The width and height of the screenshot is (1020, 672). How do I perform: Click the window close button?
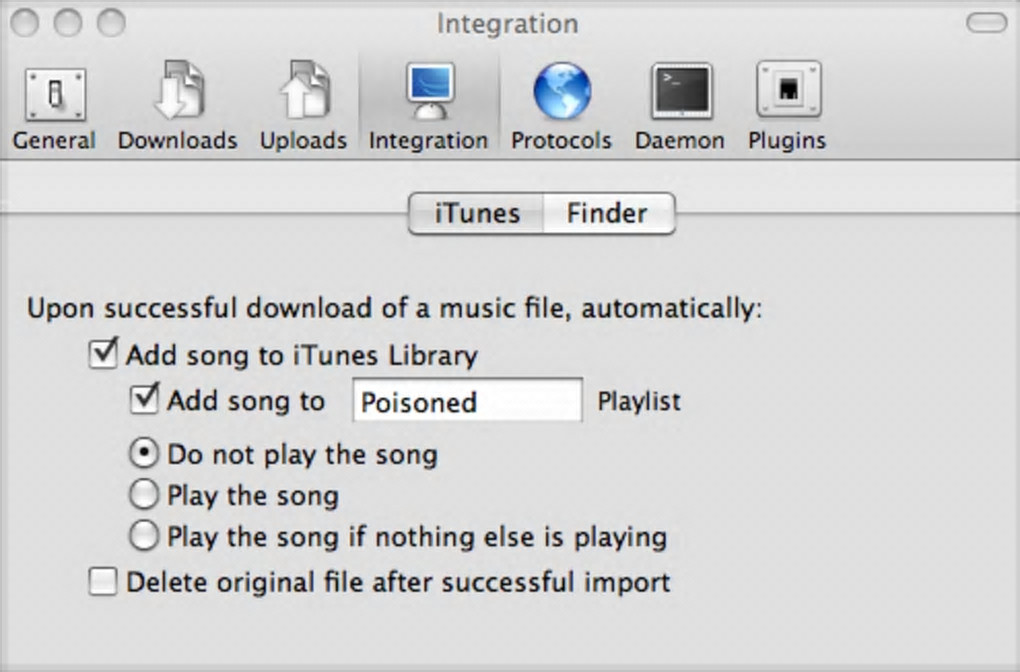click(x=25, y=23)
